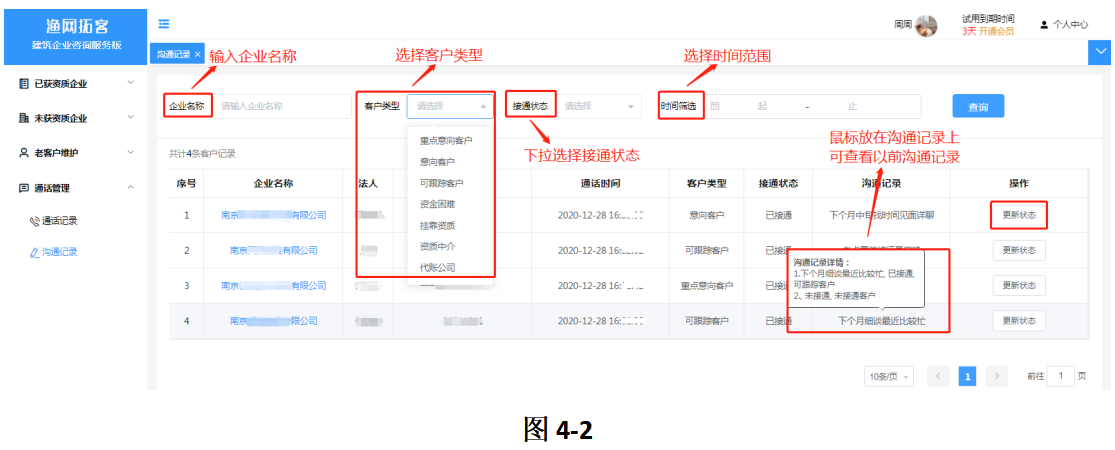1115x450 pixels.
Task: Select page 1 in pagination
Action: click(x=967, y=376)
